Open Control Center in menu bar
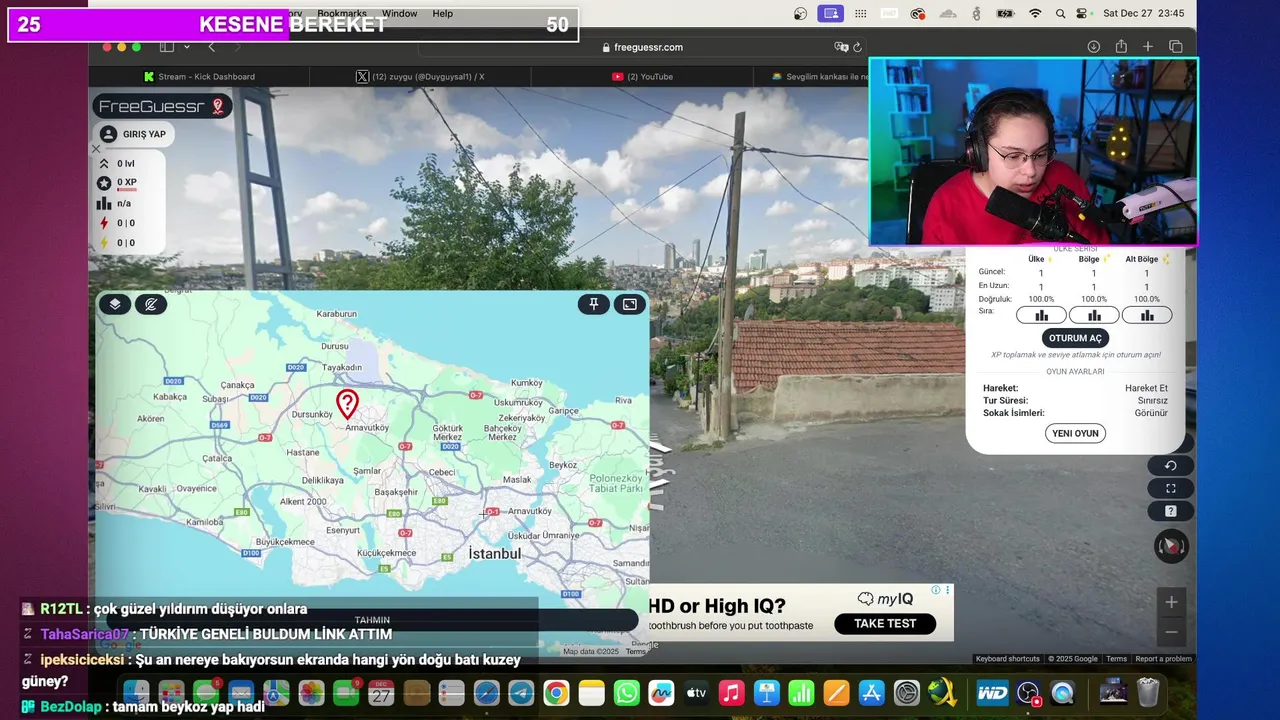 pos(1082,14)
